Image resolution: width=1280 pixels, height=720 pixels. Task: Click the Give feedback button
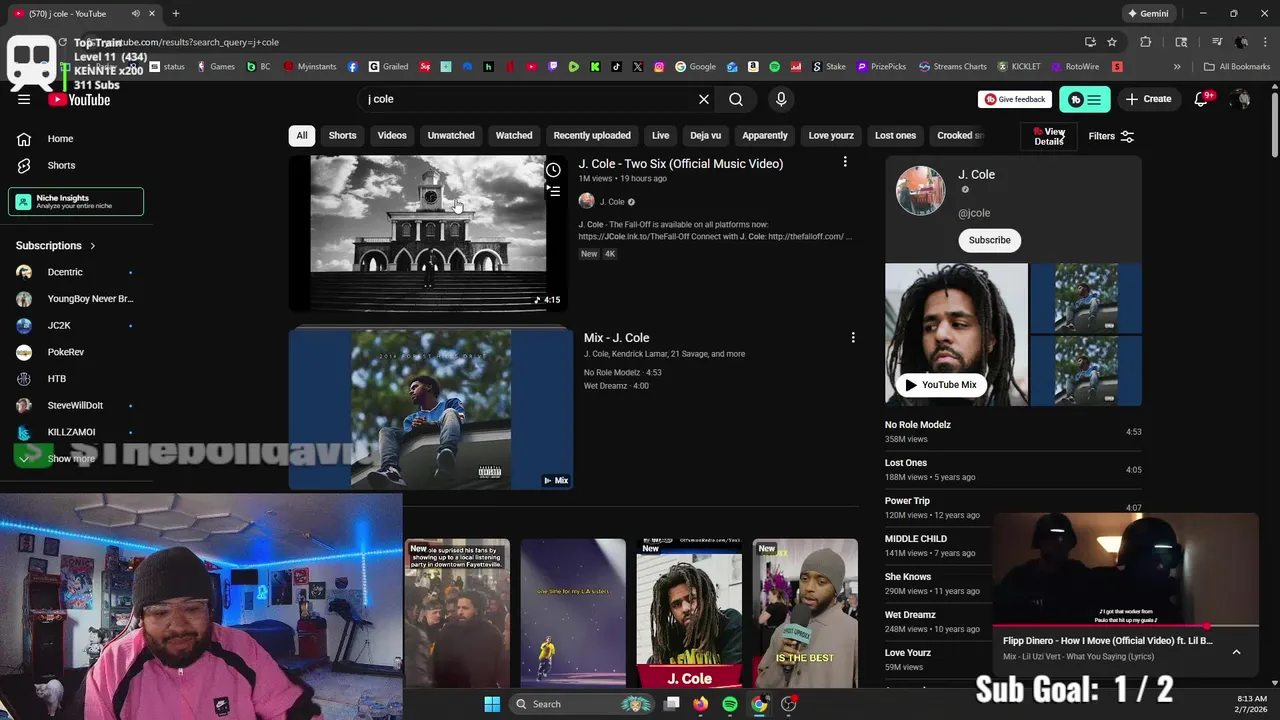(1015, 99)
